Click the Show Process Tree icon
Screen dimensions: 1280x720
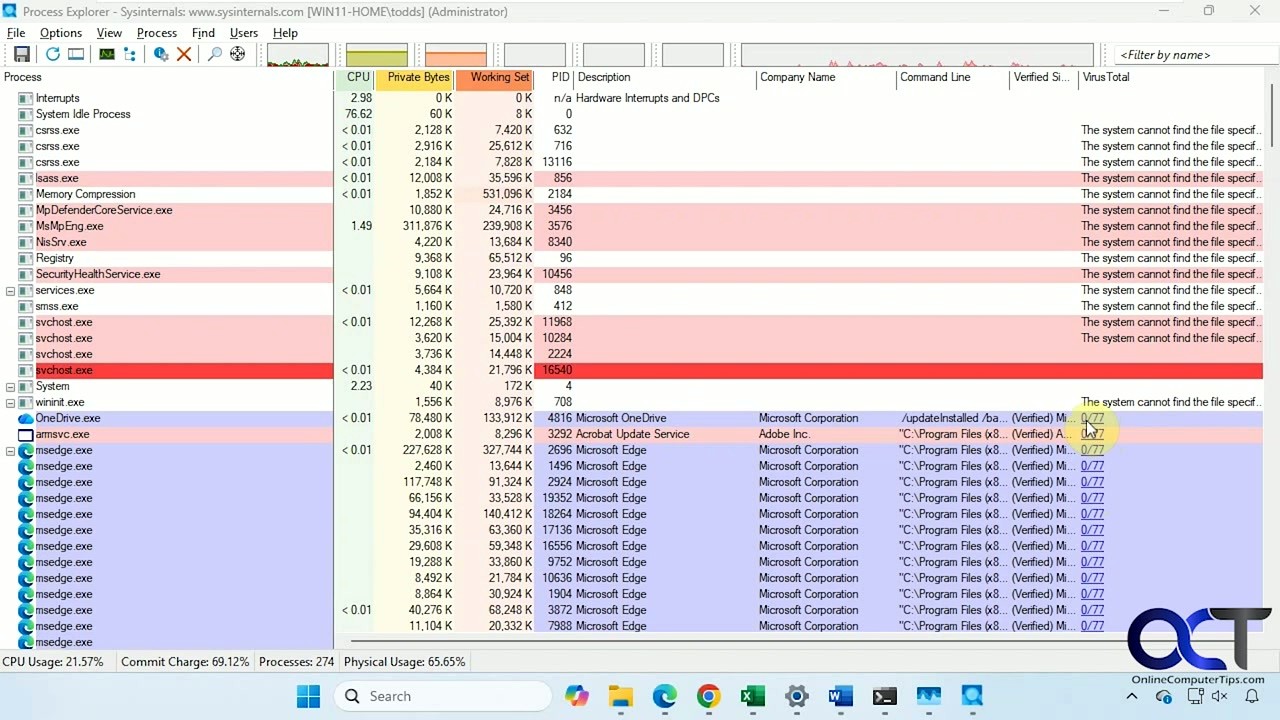tap(130, 53)
